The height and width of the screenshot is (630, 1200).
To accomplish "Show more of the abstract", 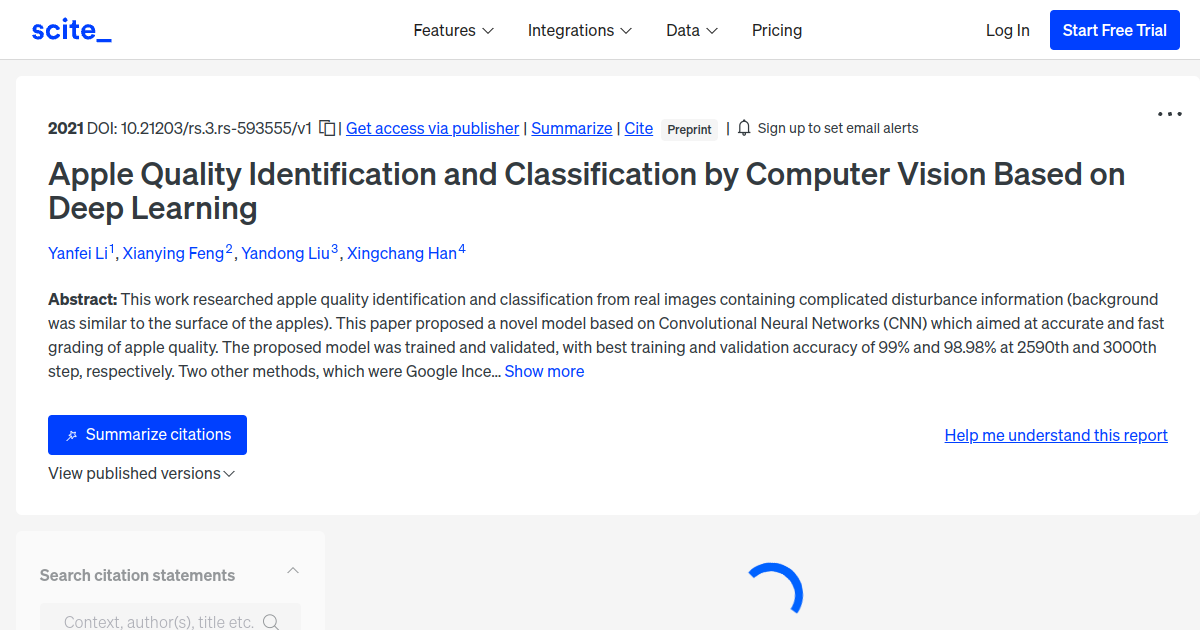I will pos(544,371).
